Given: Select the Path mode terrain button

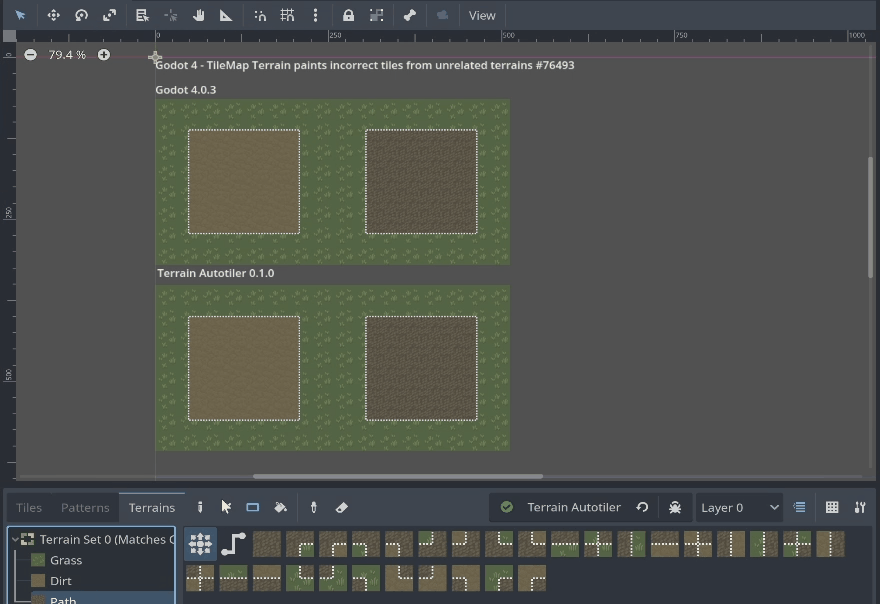Looking at the screenshot, I should pyautogui.click(x=233, y=544).
